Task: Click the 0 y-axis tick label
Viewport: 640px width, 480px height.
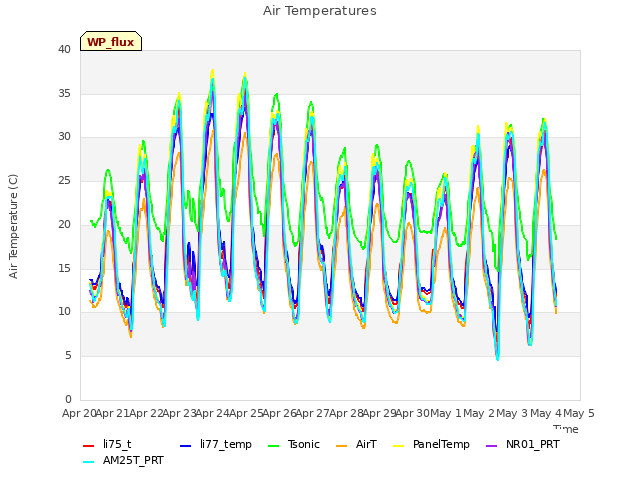Action: coord(68,399)
